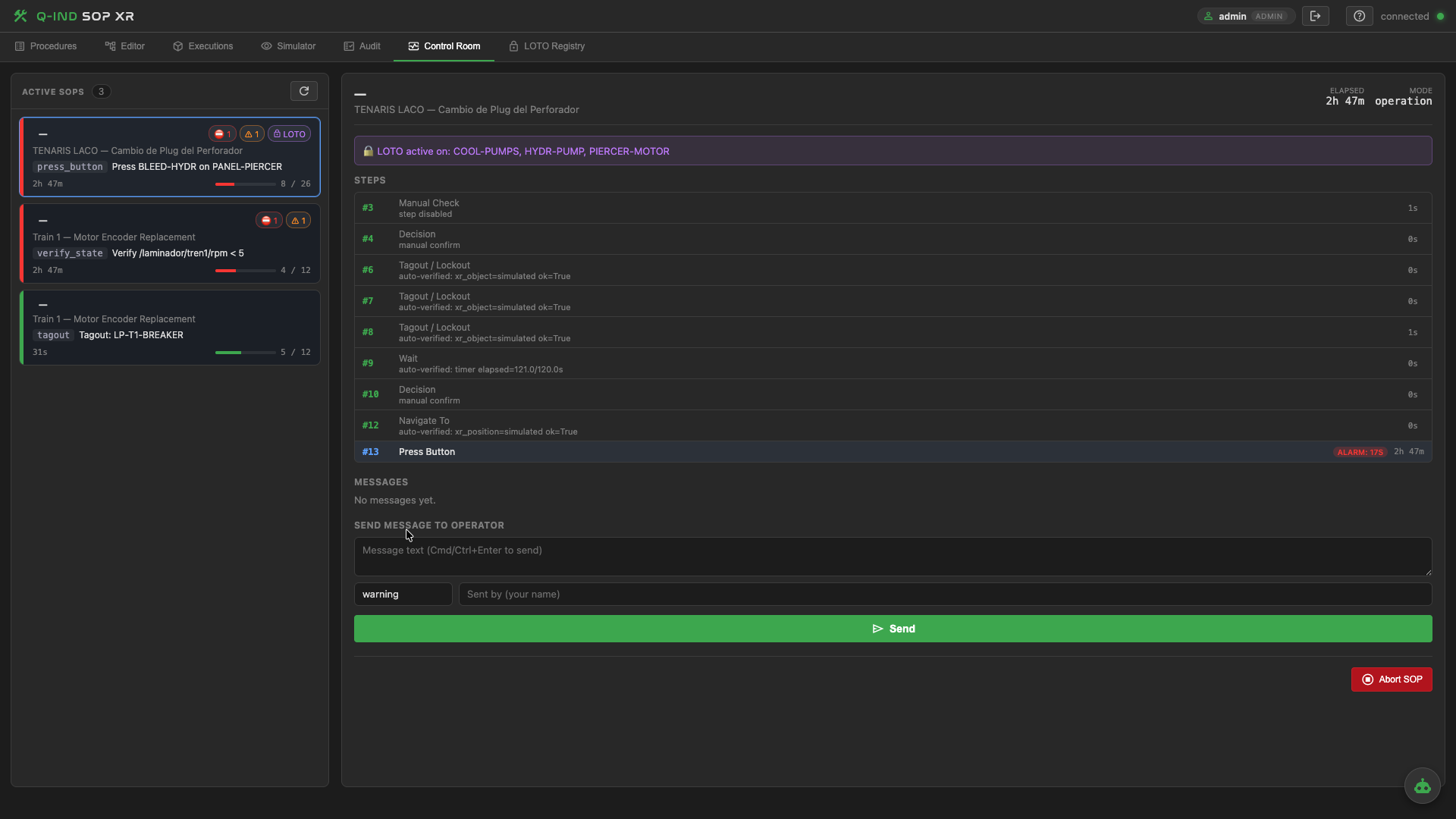Click the Editor tab icon
The height and width of the screenshot is (819, 1456).
pos(110,46)
